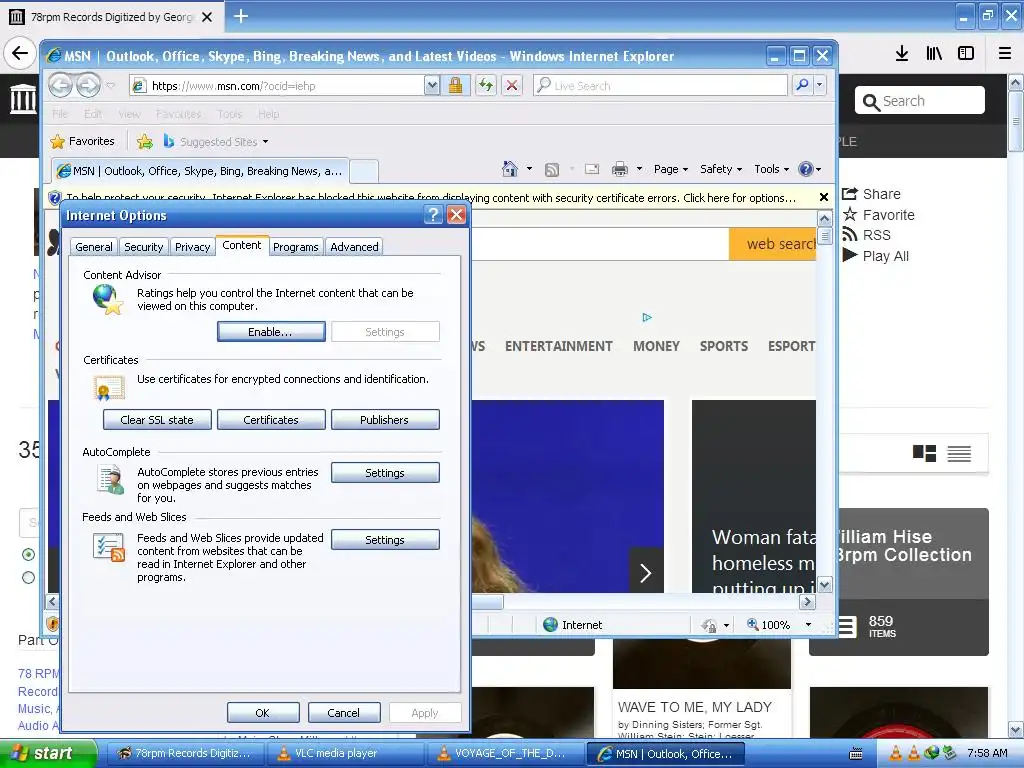This screenshot has height=768, width=1024.
Task: Click Internet Archive logo icon
Action: click(x=24, y=99)
